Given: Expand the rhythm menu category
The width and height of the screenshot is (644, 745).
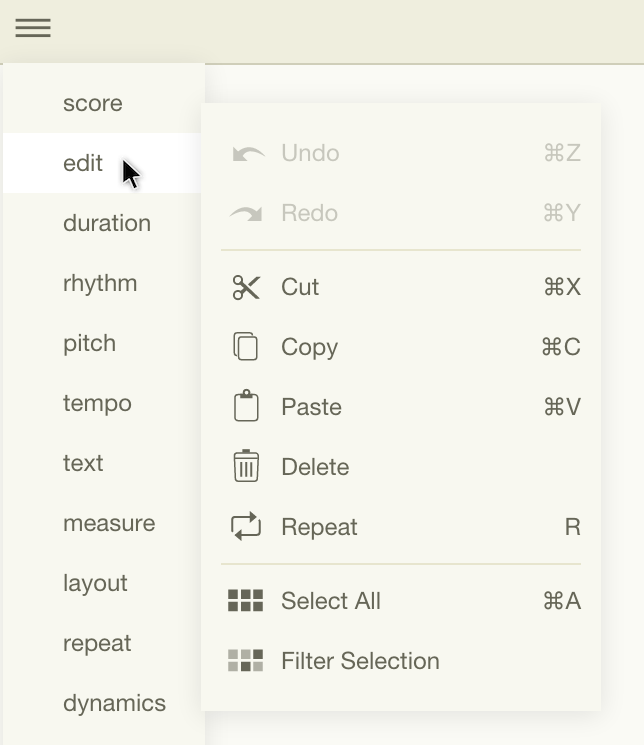Looking at the screenshot, I should (x=100, y=283).
